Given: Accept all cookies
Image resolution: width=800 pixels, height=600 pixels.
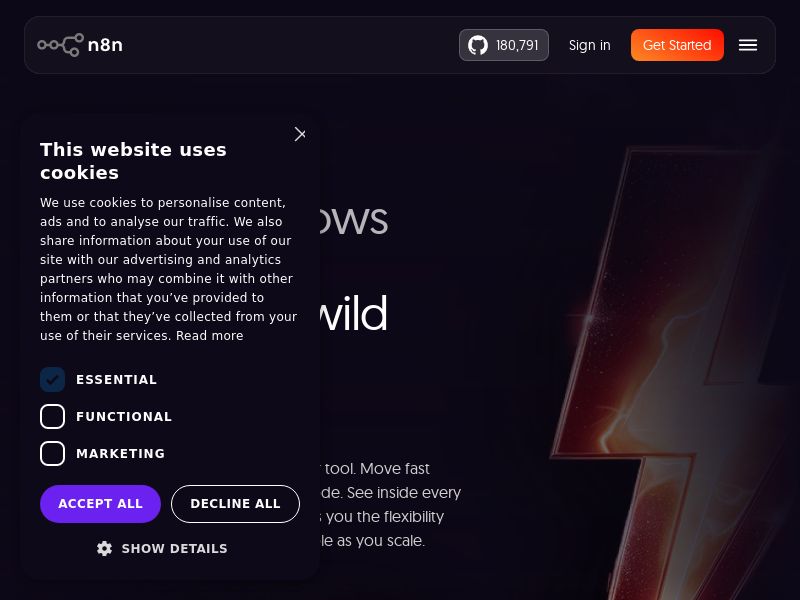Looking at the screenshot, I should point(100,504).
